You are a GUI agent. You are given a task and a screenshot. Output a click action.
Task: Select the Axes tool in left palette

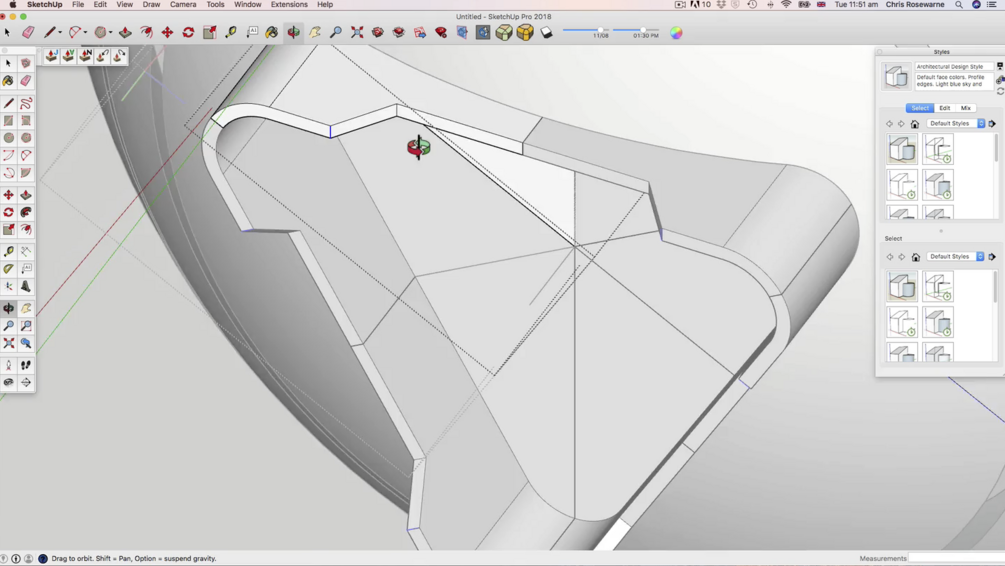tap(8, 286)
